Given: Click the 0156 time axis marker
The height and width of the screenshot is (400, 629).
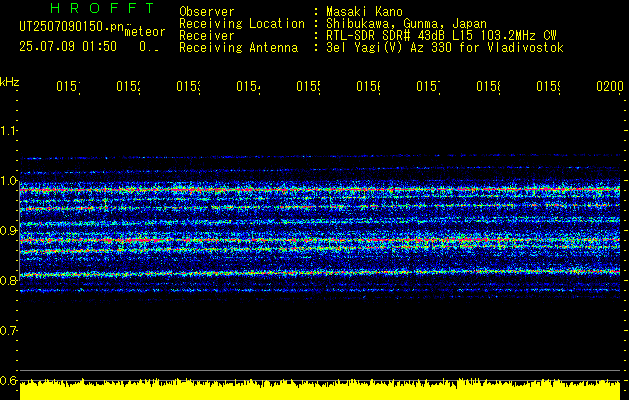Looking at the screenshot, I should click(x=368, y=86).
